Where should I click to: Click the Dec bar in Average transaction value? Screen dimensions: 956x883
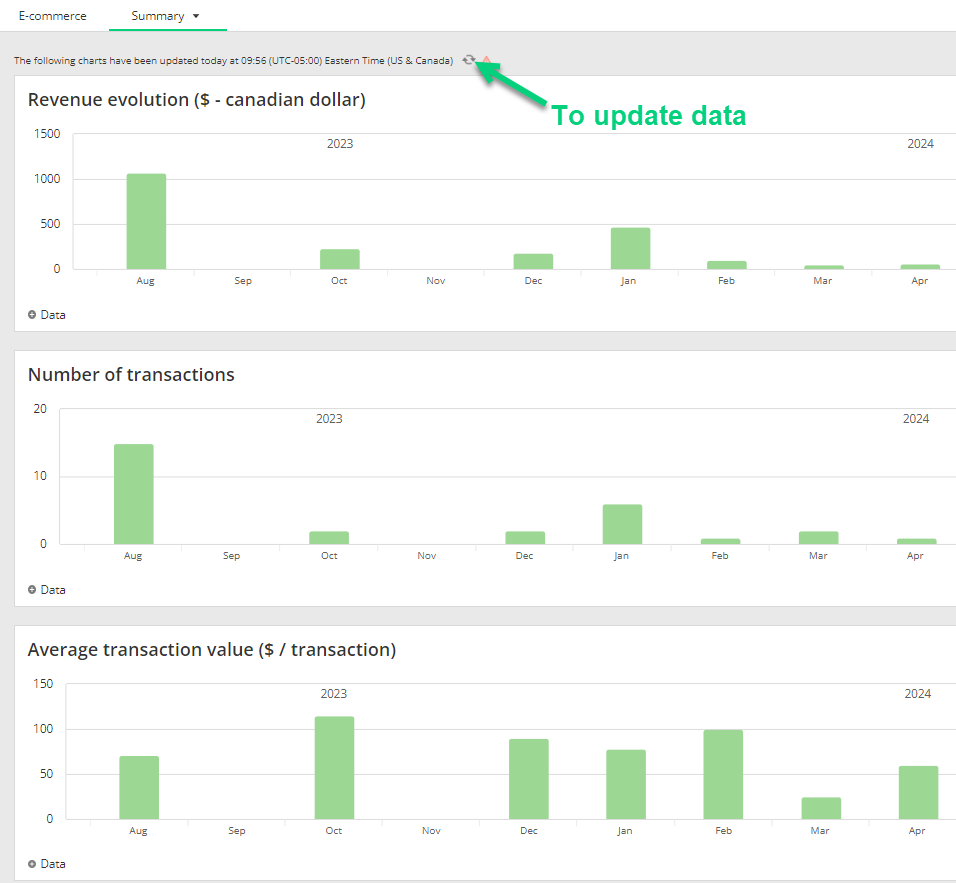click(529, 779)
